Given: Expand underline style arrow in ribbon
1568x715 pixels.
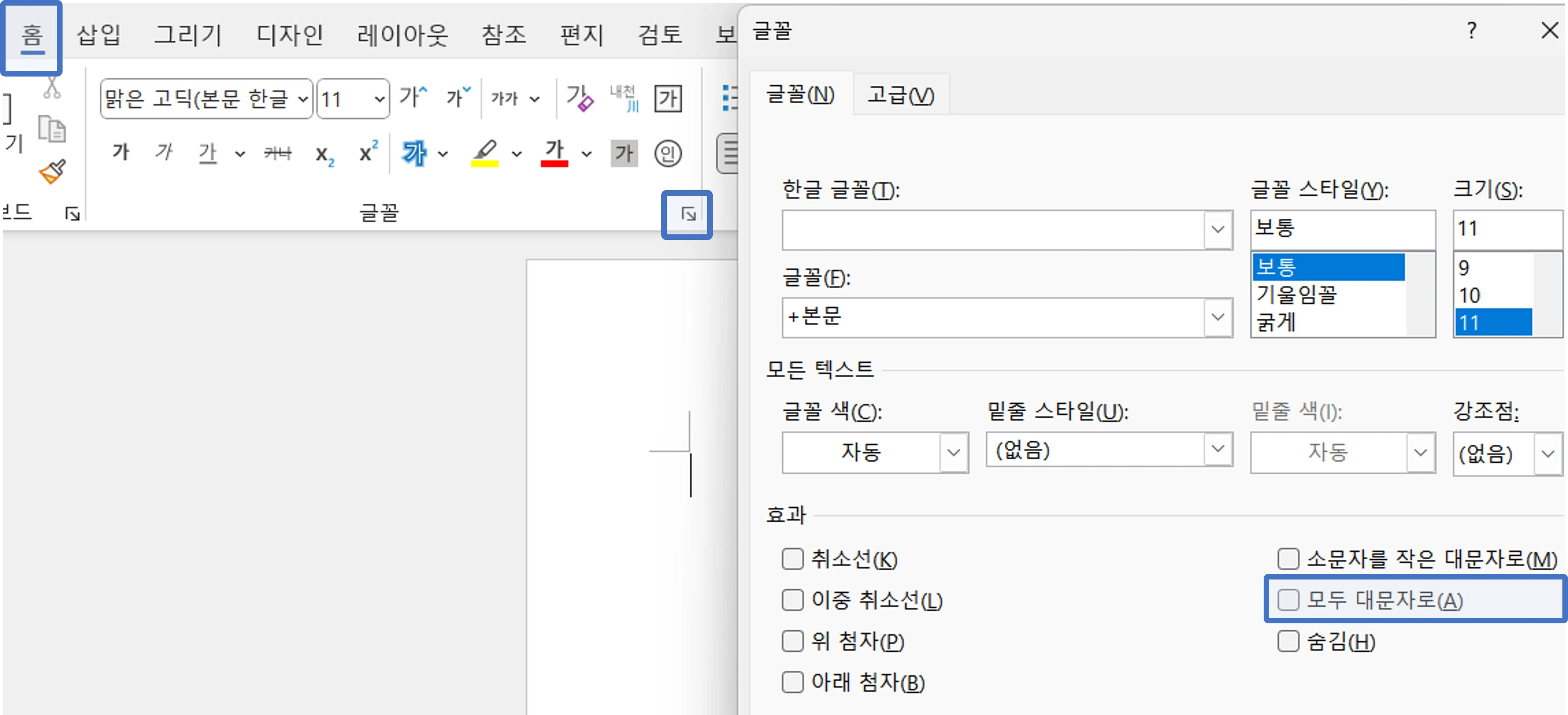Looking at the screenshot, I should (x=240, y=153).
